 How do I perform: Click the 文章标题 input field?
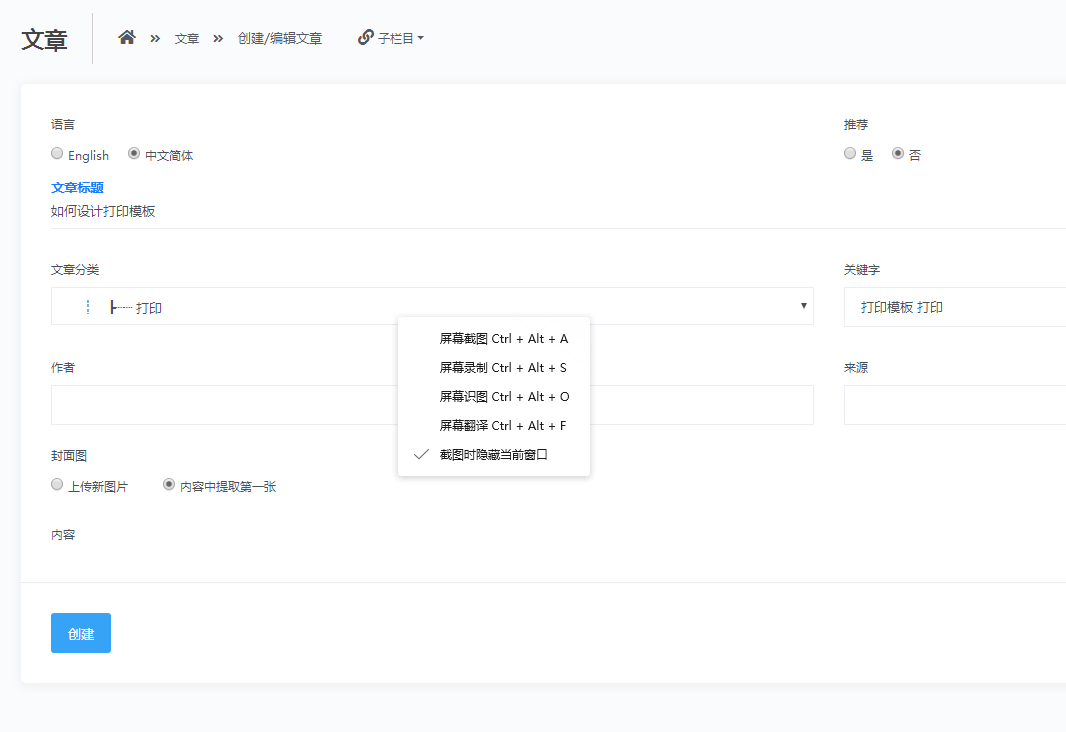pyautogui.click(x=400, y=212)
